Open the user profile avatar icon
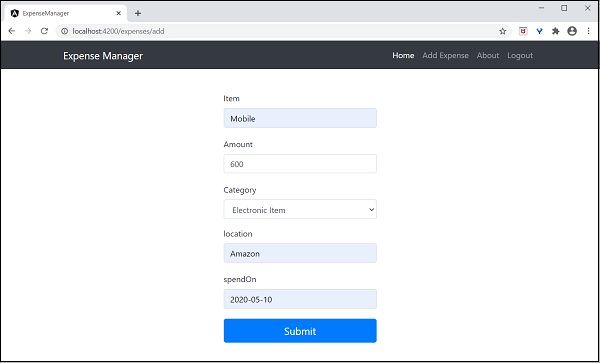This screenshot has height=363, width=600. point(572,31)
